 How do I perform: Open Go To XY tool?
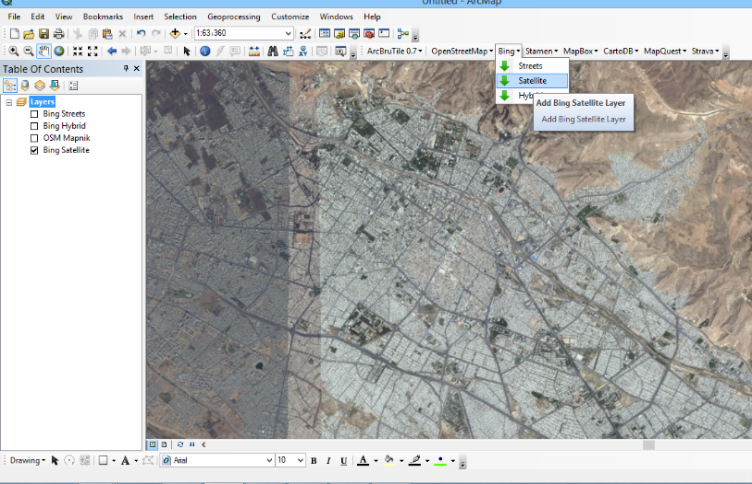(x=303, y=51)
